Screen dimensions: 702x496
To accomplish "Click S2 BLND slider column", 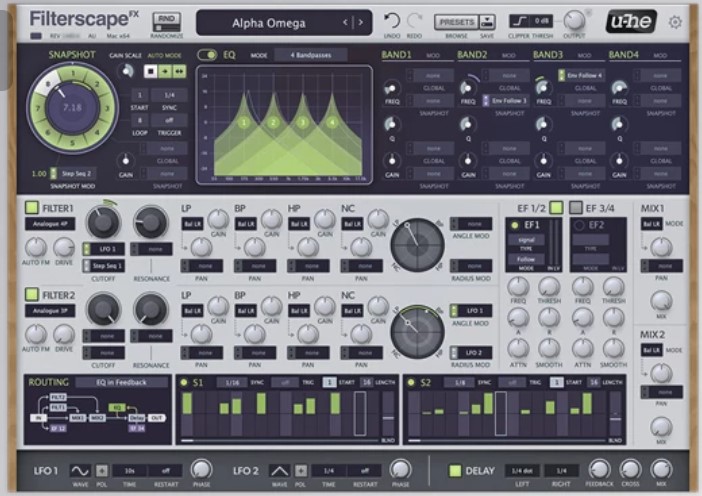I will coord(616,414).
